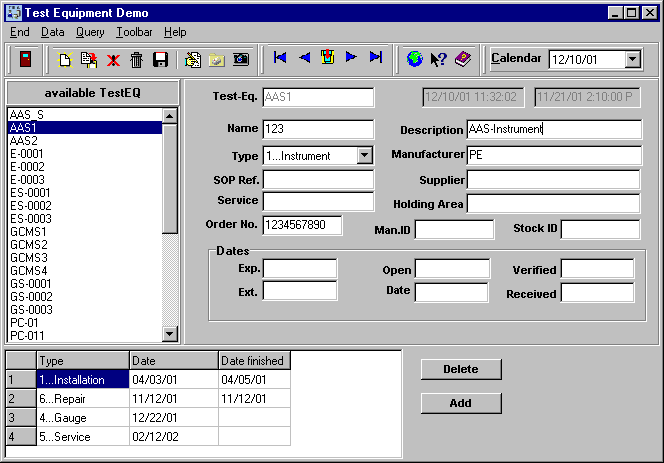
Task: Click the Service input field
Action: point(318,201)
